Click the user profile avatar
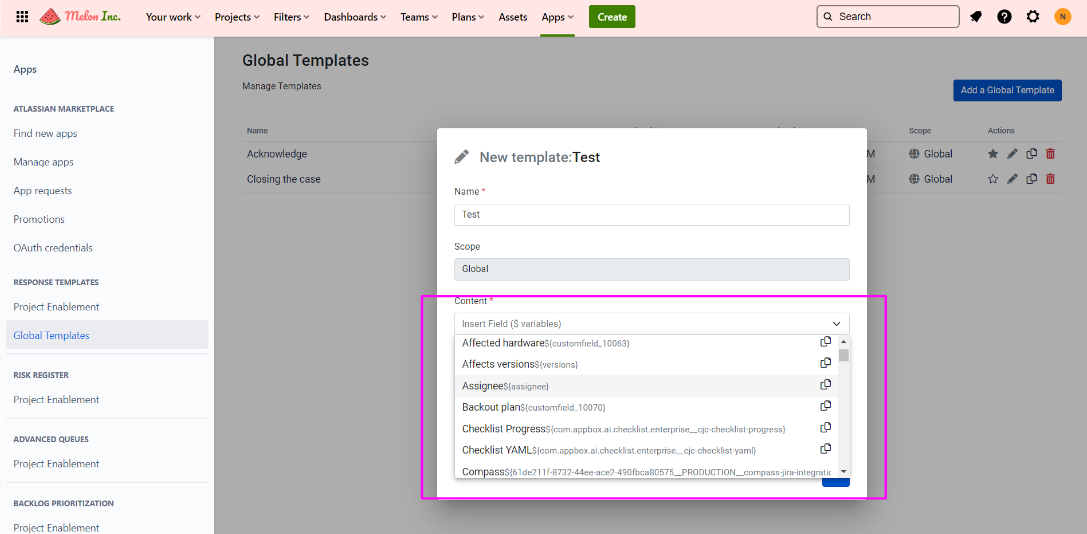Screen dimensions: 1087x534 (1062, 17)
